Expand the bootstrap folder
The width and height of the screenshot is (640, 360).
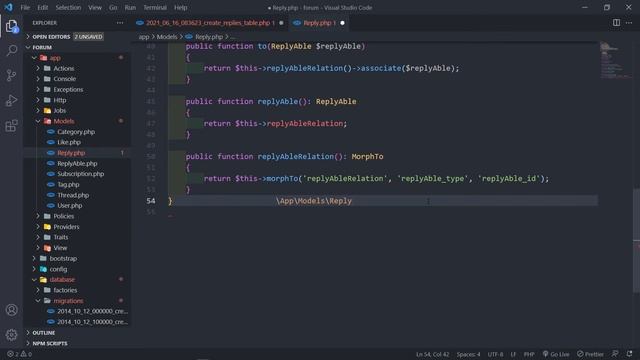[78, 258]
